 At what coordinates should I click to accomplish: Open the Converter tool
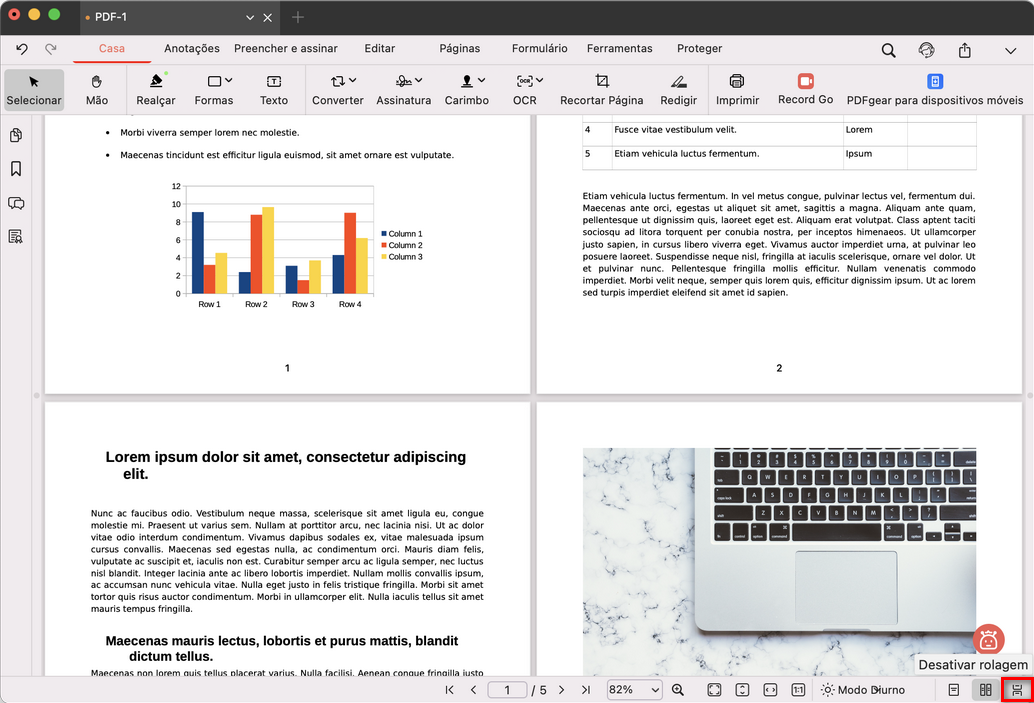pyautogui.click(x=338, y=90)
